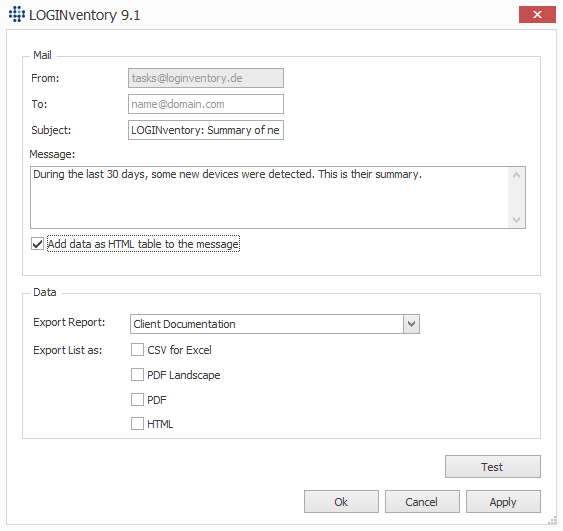
Task: Click the window resize grip in the corner
Action: pos(553,521)
